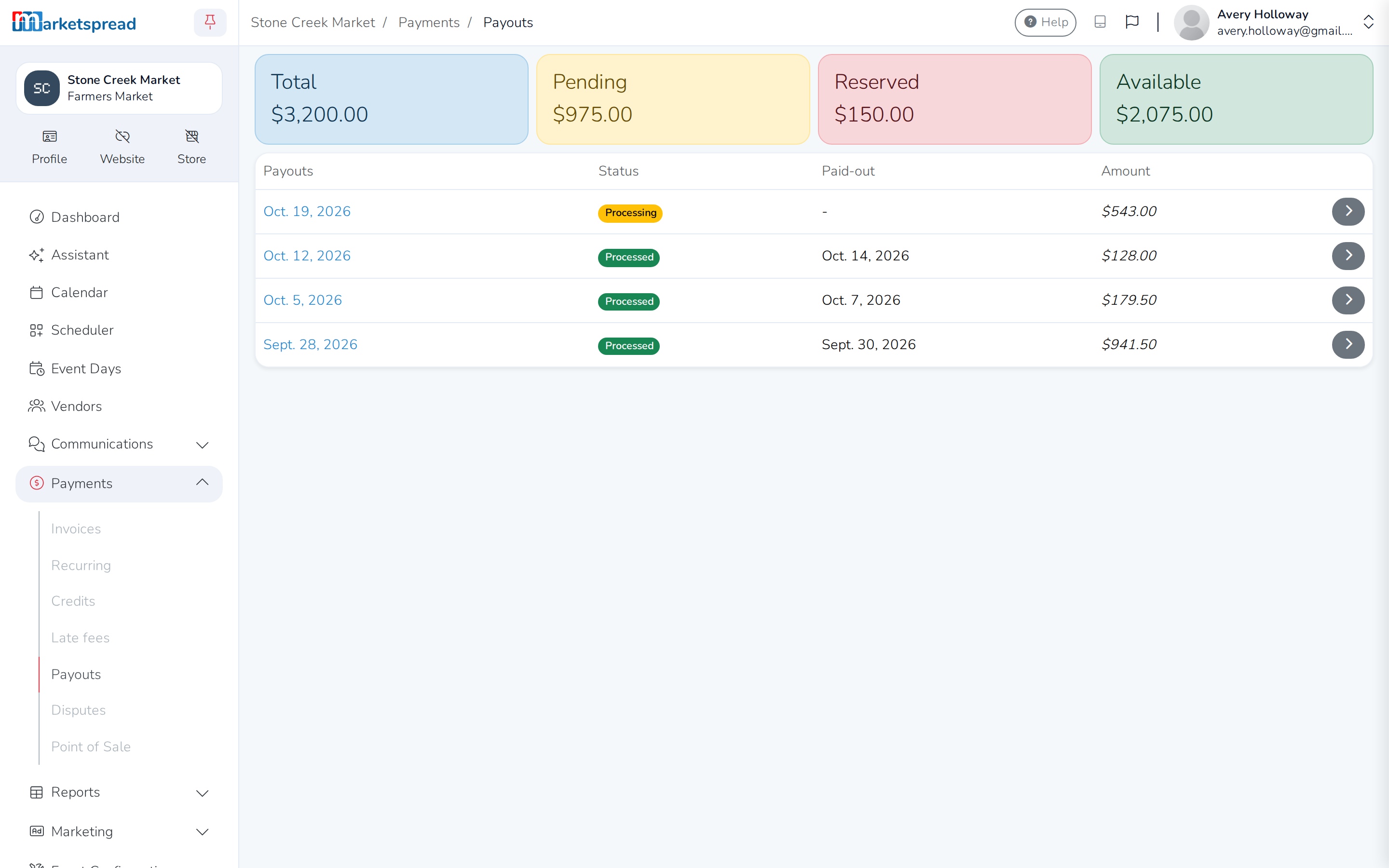
Task: Select the Credits submenu item
Action: [73, 601]
